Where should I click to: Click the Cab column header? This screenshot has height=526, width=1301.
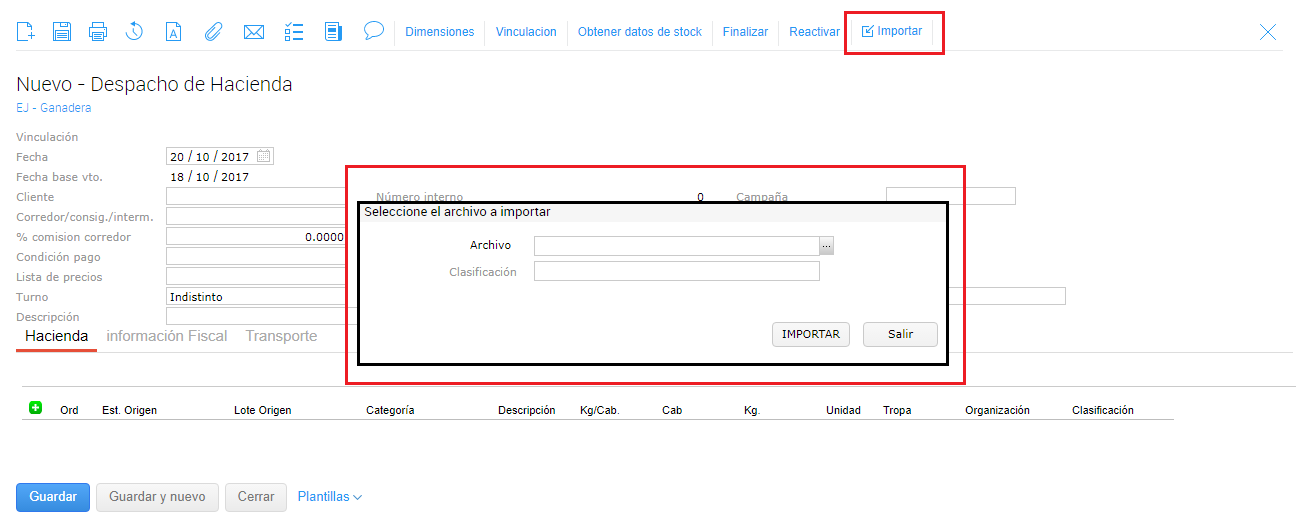click(x=671, y=410)
